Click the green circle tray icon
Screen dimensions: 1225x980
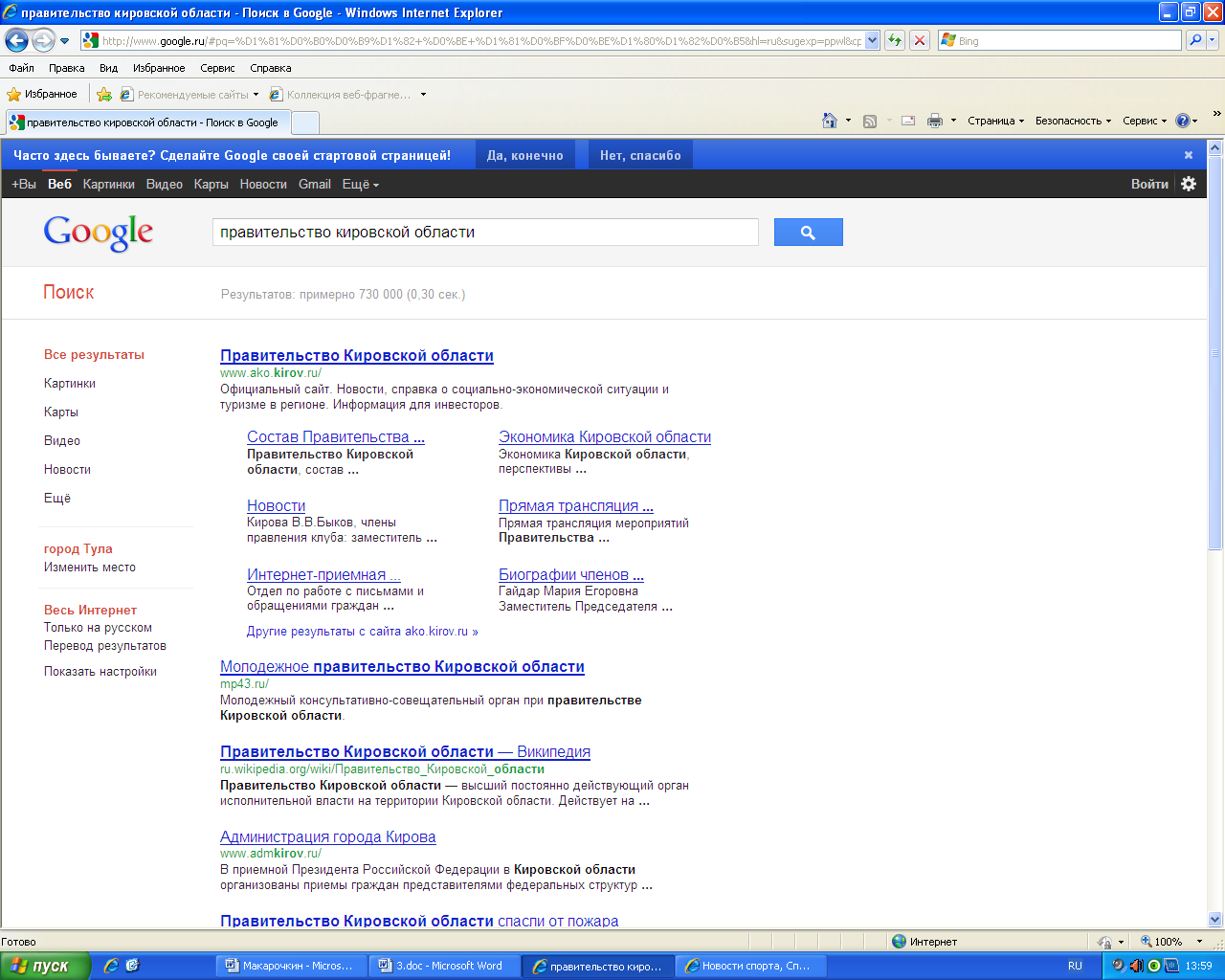tap(1153, 966)
